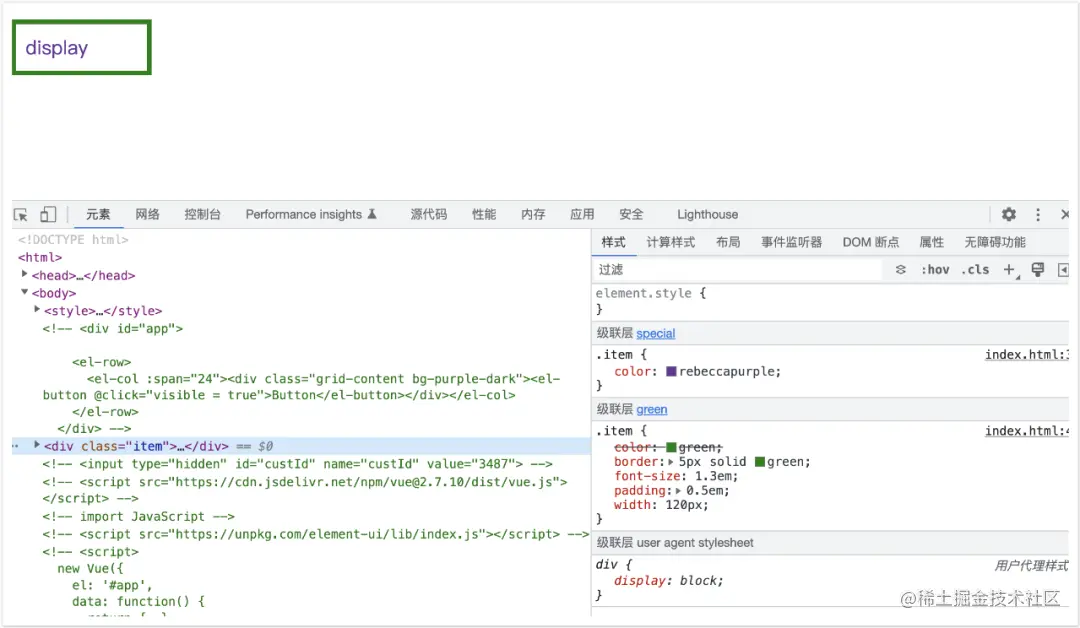
Task: Expand the padding shorthand property triangle
Action: click(678, 491)
